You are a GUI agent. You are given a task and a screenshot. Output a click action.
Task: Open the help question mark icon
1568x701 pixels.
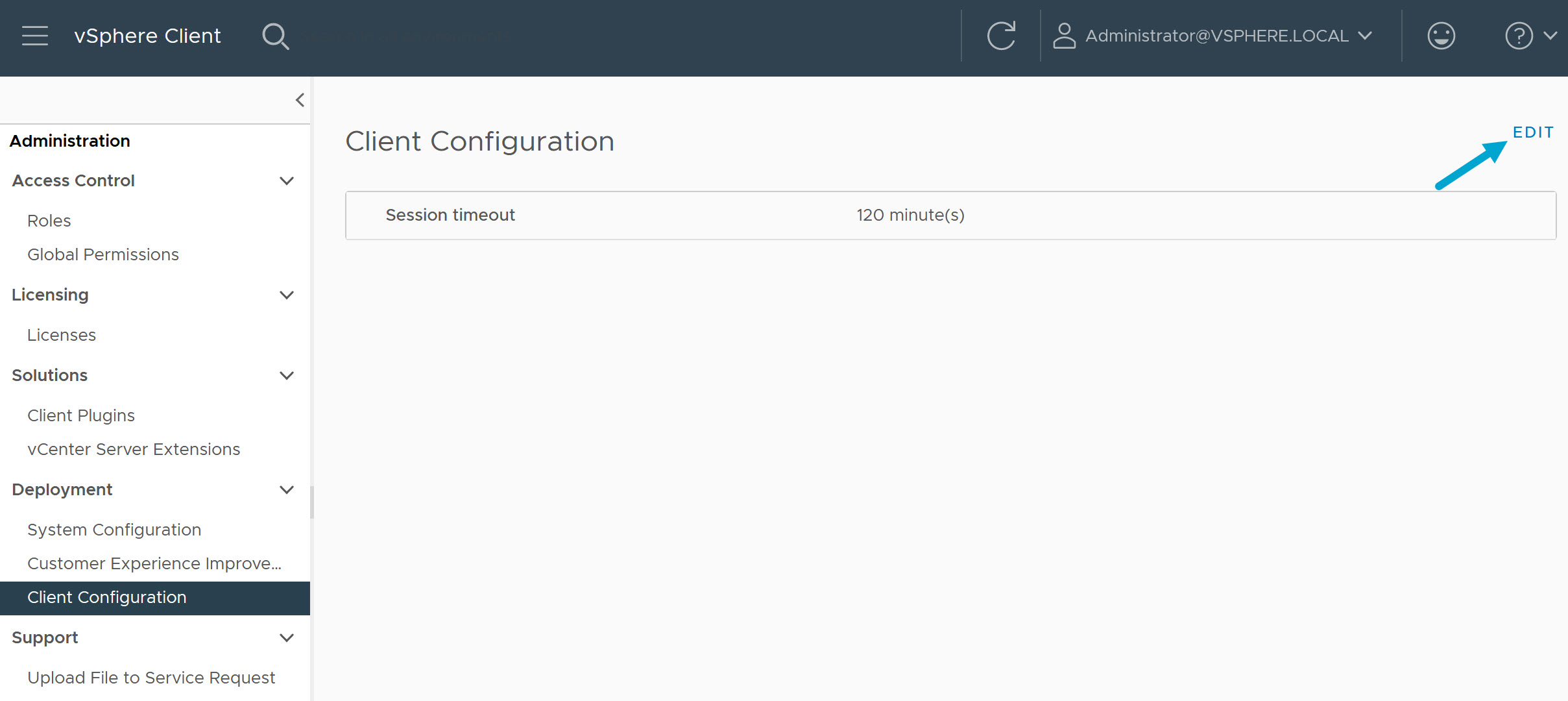pyautogui.click(x=1518, y=36)
